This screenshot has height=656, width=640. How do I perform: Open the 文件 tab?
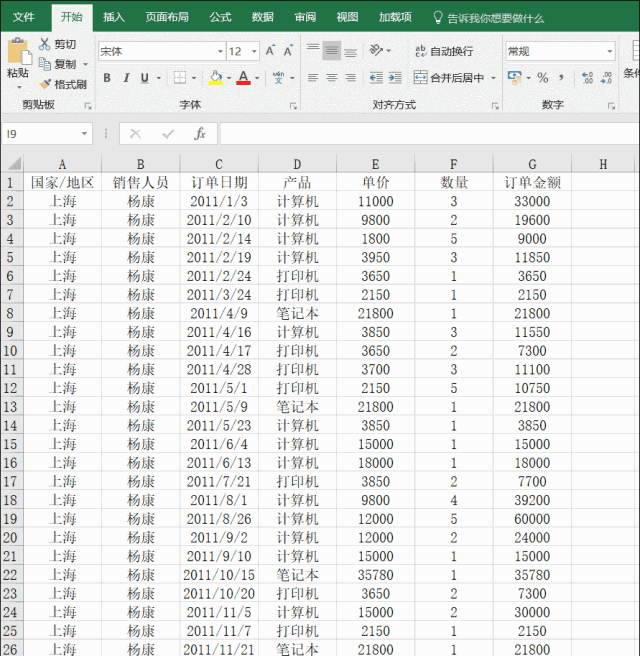24,17
